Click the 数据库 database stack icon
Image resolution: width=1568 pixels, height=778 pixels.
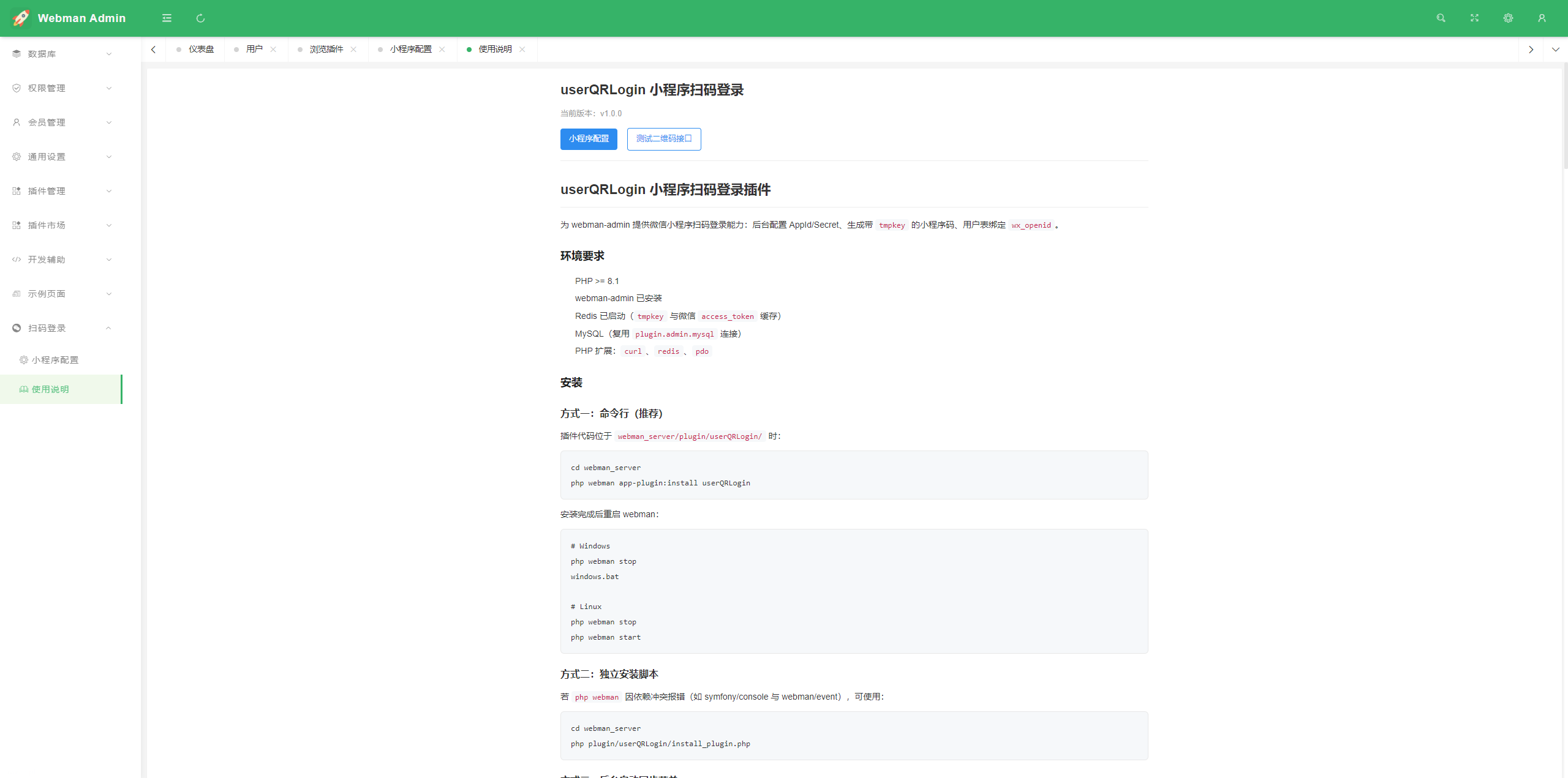(x=17, y=54)
